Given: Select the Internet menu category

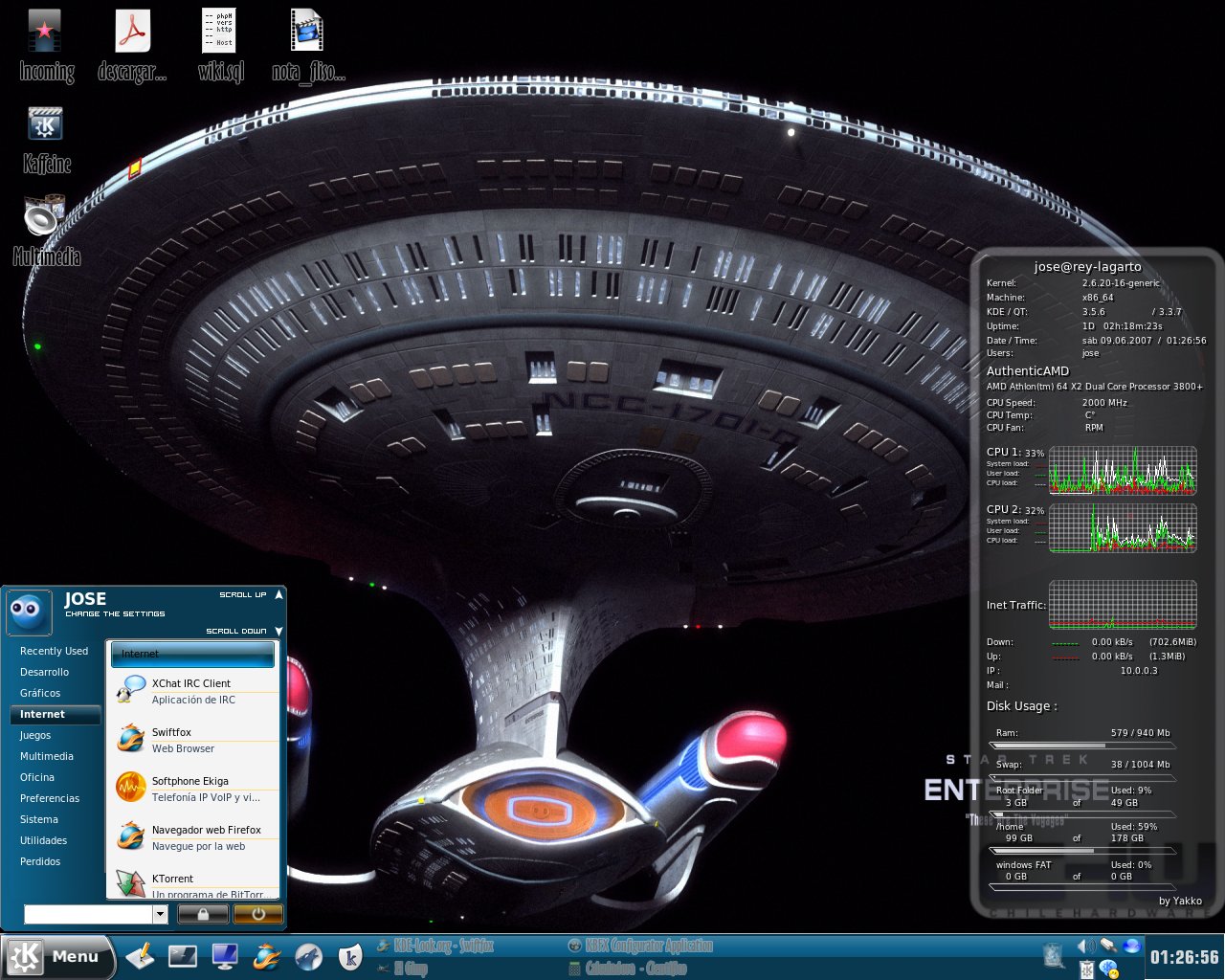Looking at the screenshot, I should click(x=55, y=714).
